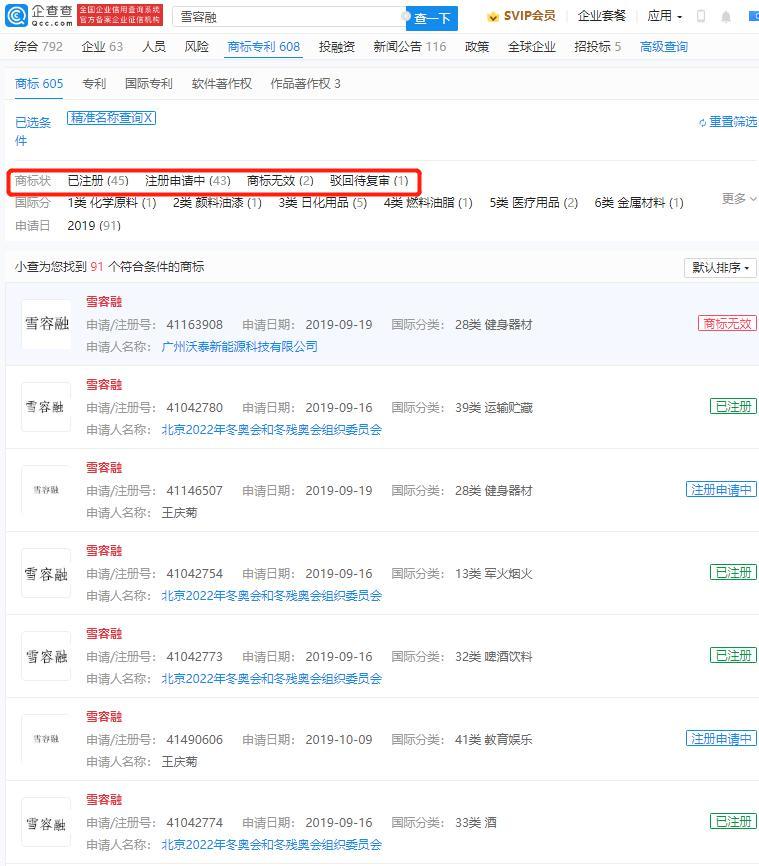
Task: Open the 默认排序 sort dropdown
Action: click(720, 268)
